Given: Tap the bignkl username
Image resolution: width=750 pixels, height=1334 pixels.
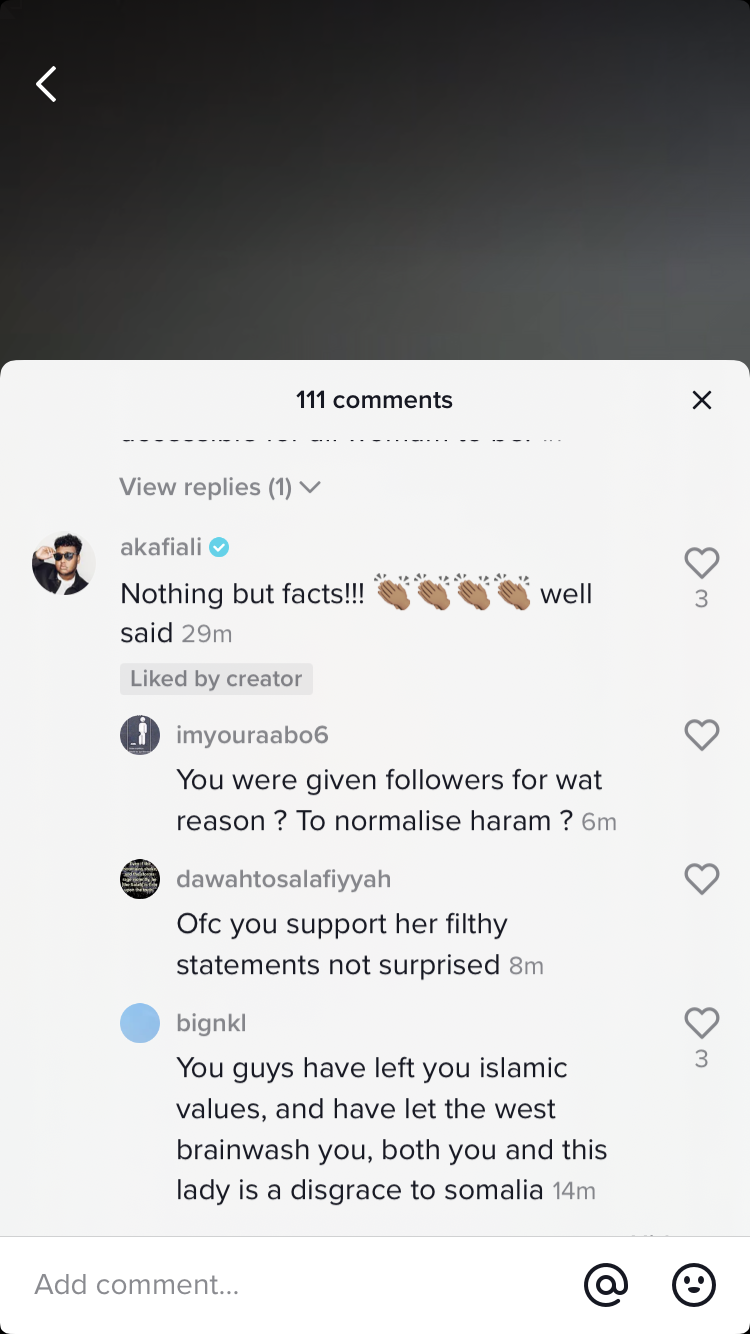Looking at the screenshot, I should click(x=211, y=1023).
